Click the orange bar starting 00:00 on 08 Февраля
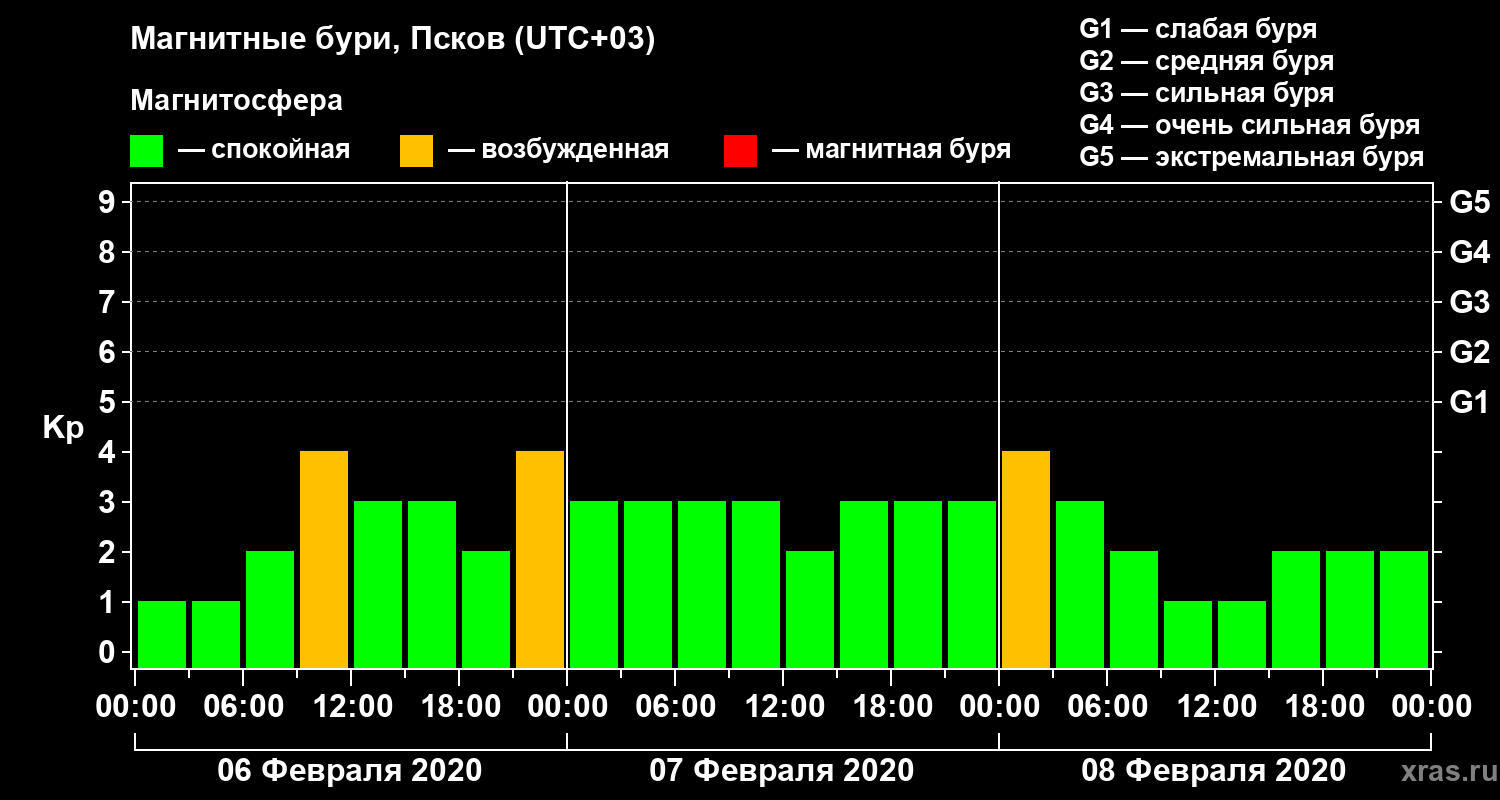Screen dimensions: 1500x800 pos(1026,559)
